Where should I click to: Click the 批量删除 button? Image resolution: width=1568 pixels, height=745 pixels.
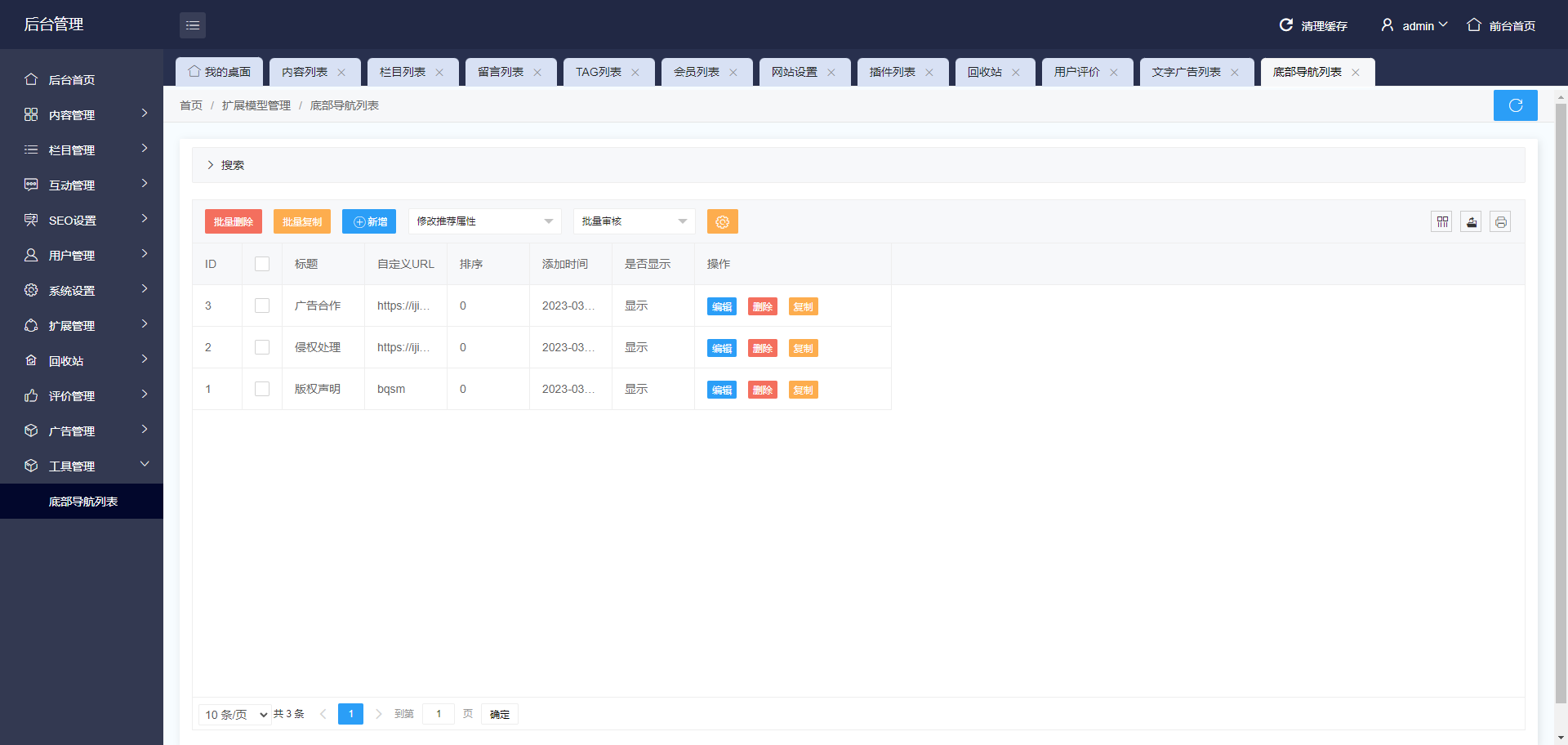click(x=234, y=221)
